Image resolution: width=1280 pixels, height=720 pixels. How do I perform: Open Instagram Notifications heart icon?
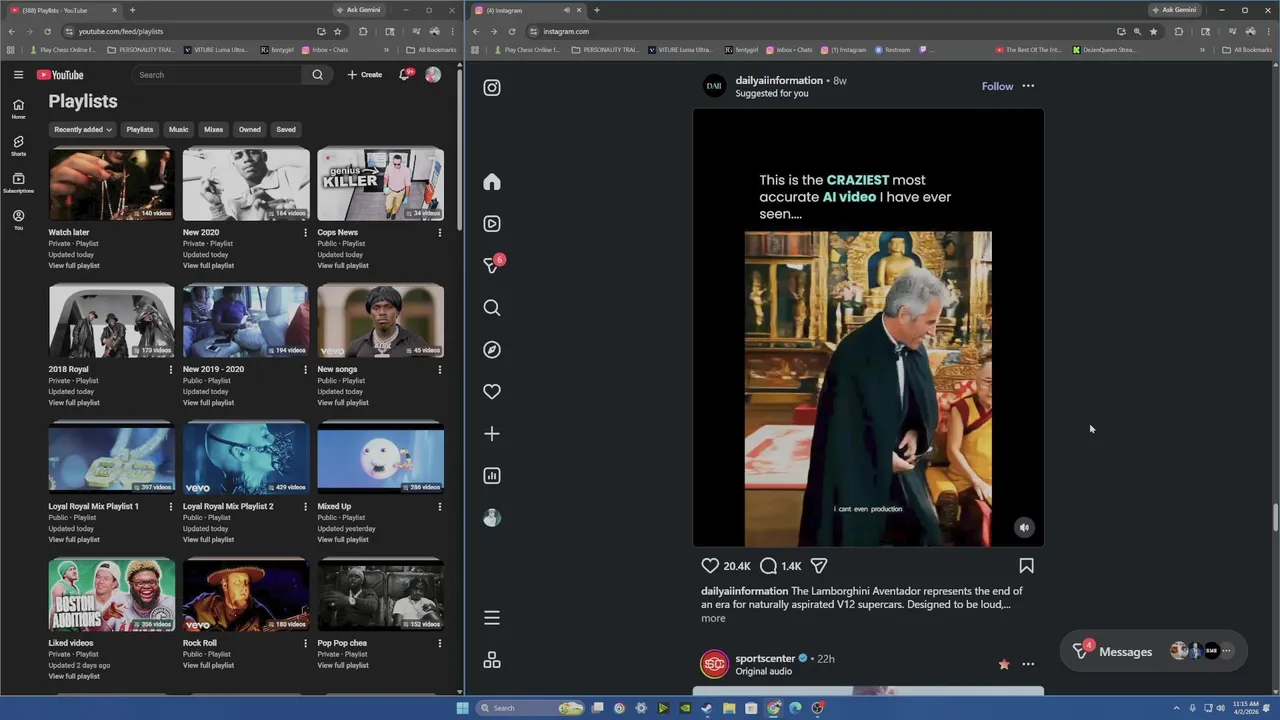492,392
